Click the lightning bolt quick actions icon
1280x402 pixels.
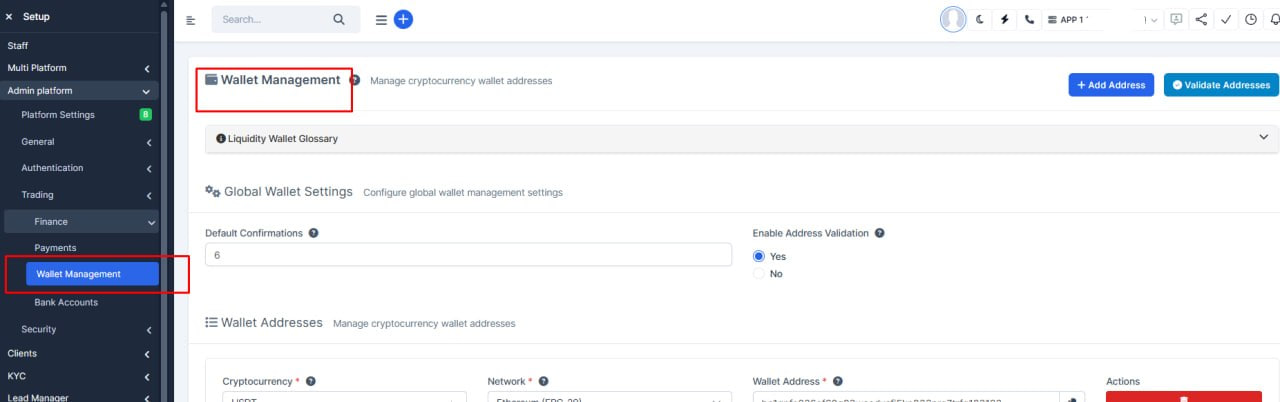point(1004,20)
